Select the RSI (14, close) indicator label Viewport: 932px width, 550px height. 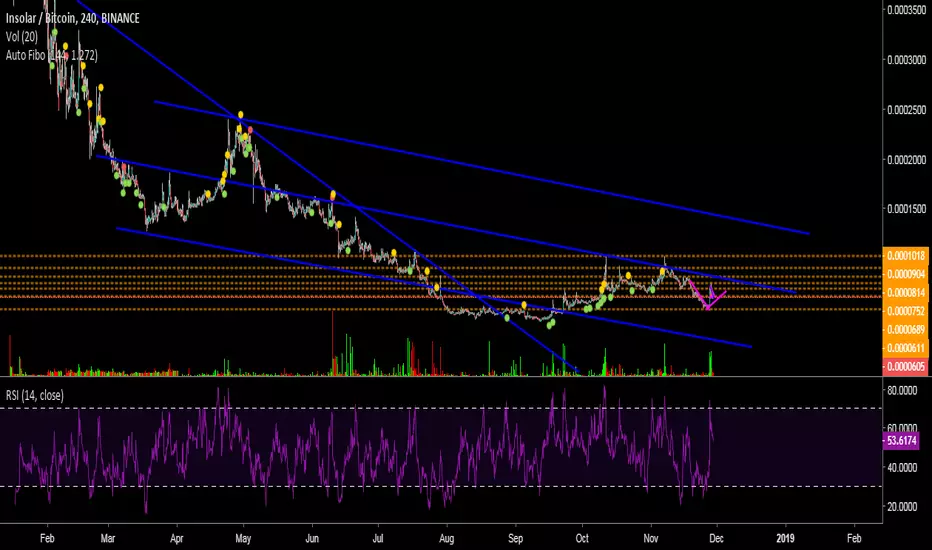coord(35,395)
